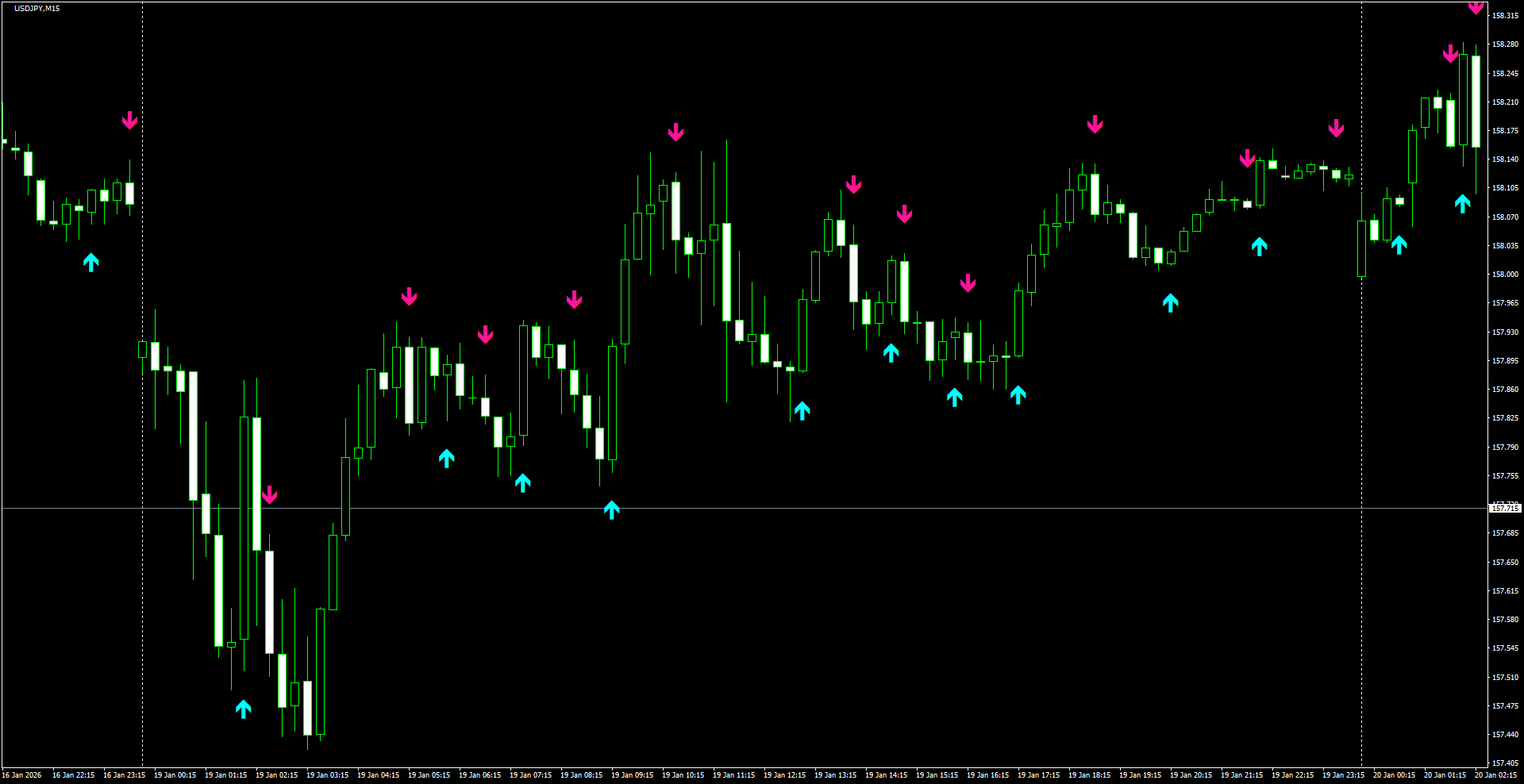Click the 157.545 price axis label
This screenshot has height=784, width=1524.
click(x=1505, y=648)
